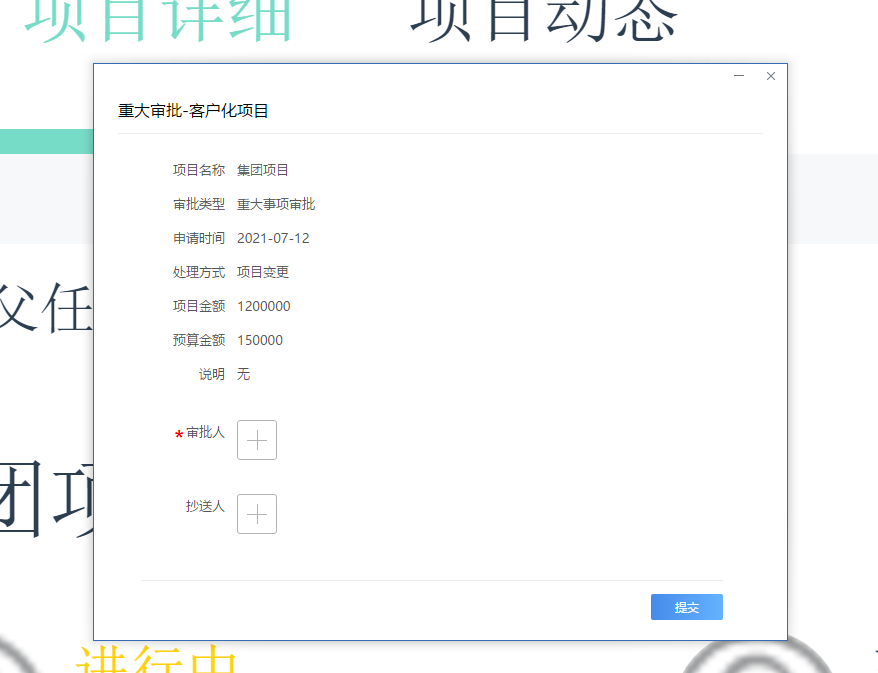
Task: Click the application date 2021-07-12
Action: click(x=273, y=239)
